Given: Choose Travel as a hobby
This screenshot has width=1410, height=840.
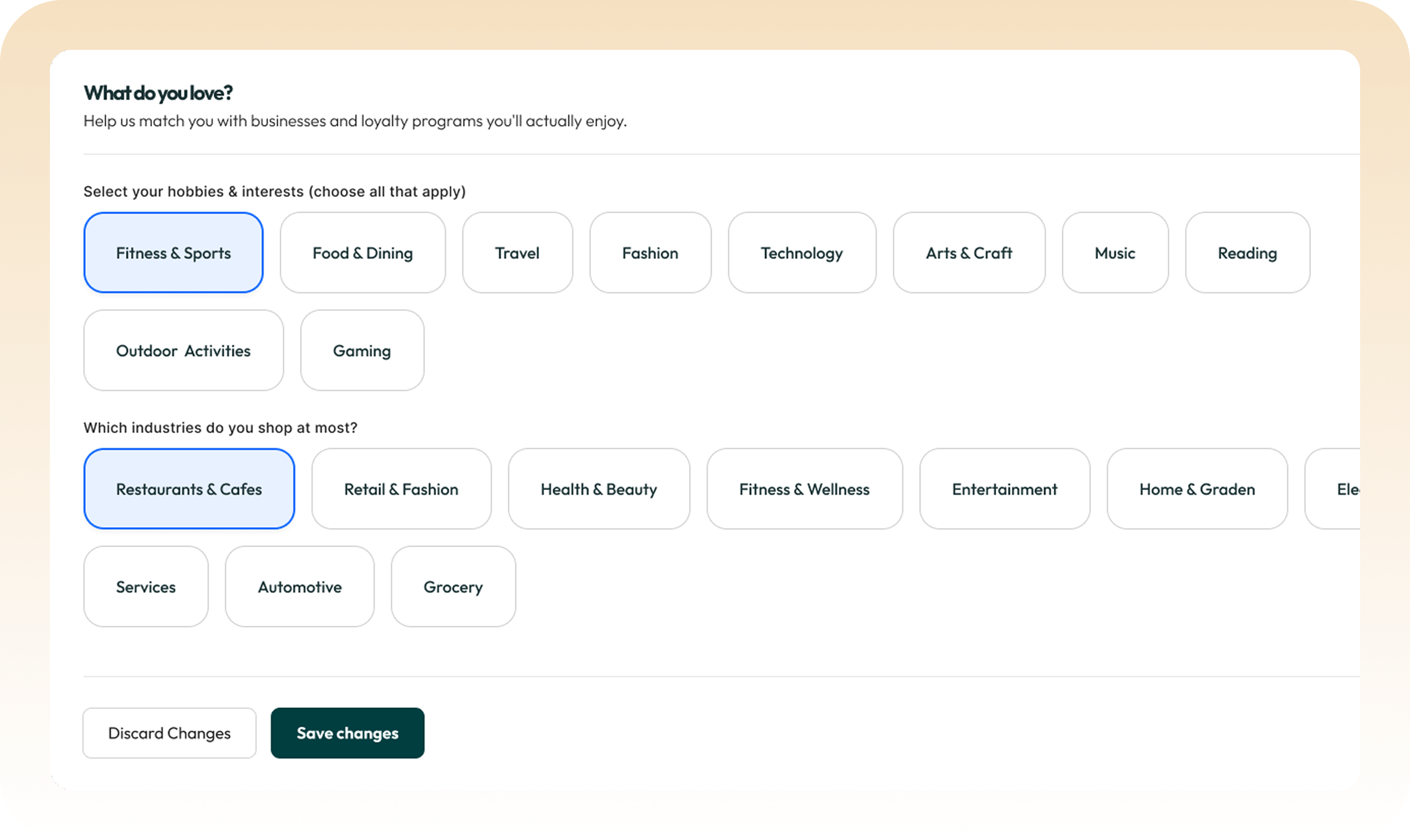Looking at the screenshot, I should (x=517, y=253).
